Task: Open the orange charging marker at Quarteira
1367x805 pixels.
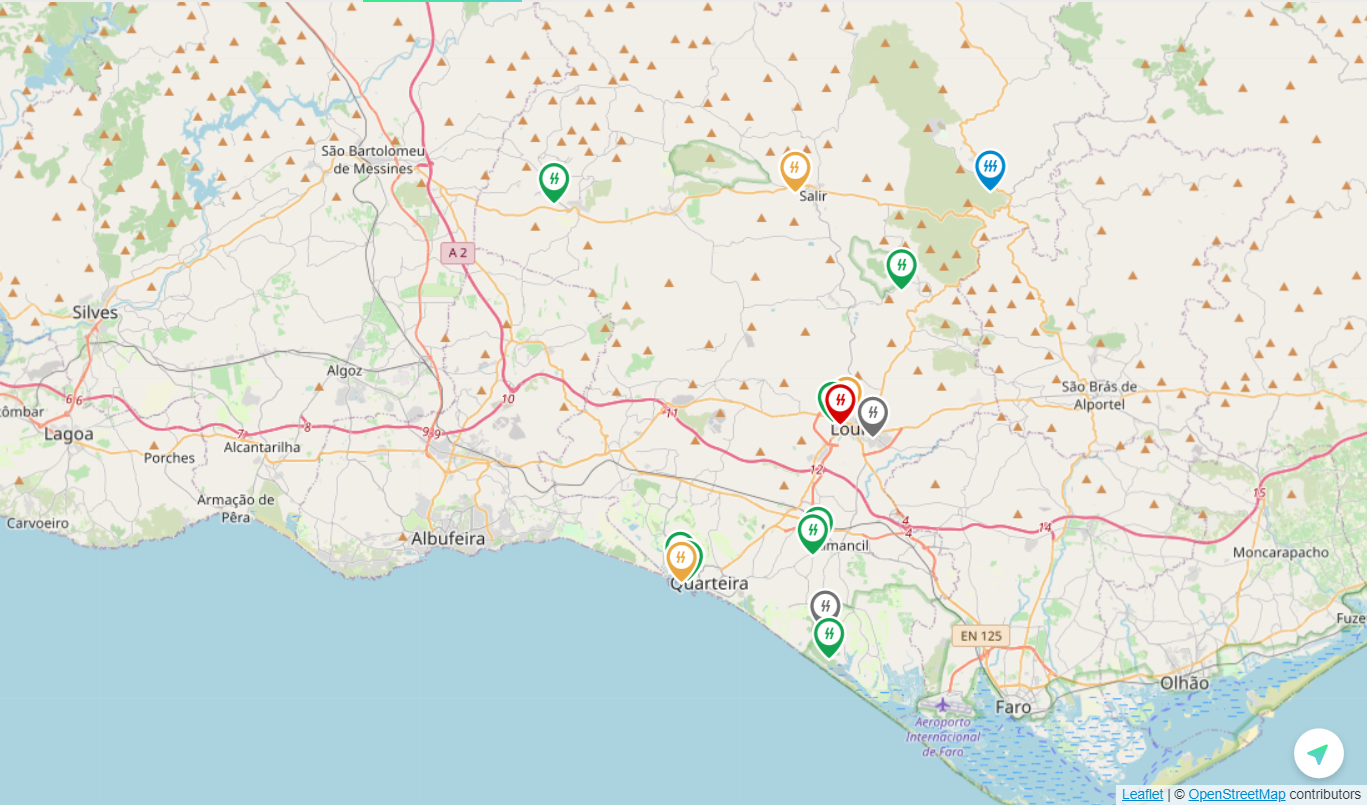Action: (x=681, y=560)
